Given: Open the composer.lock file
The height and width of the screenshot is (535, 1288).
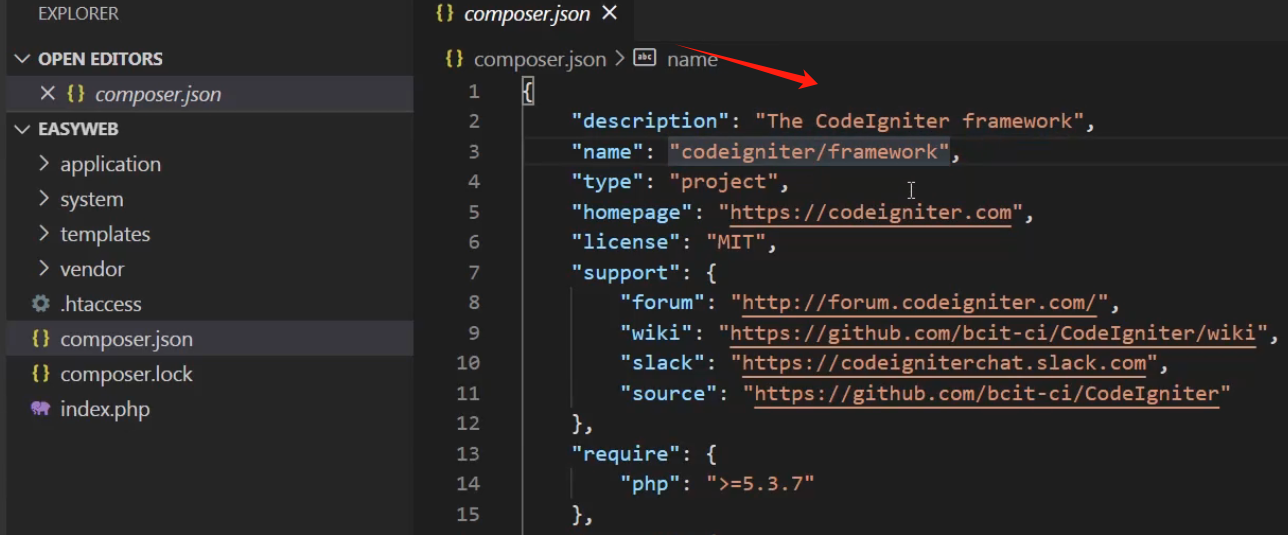Looking at the screenshot, I should [126, 374].
